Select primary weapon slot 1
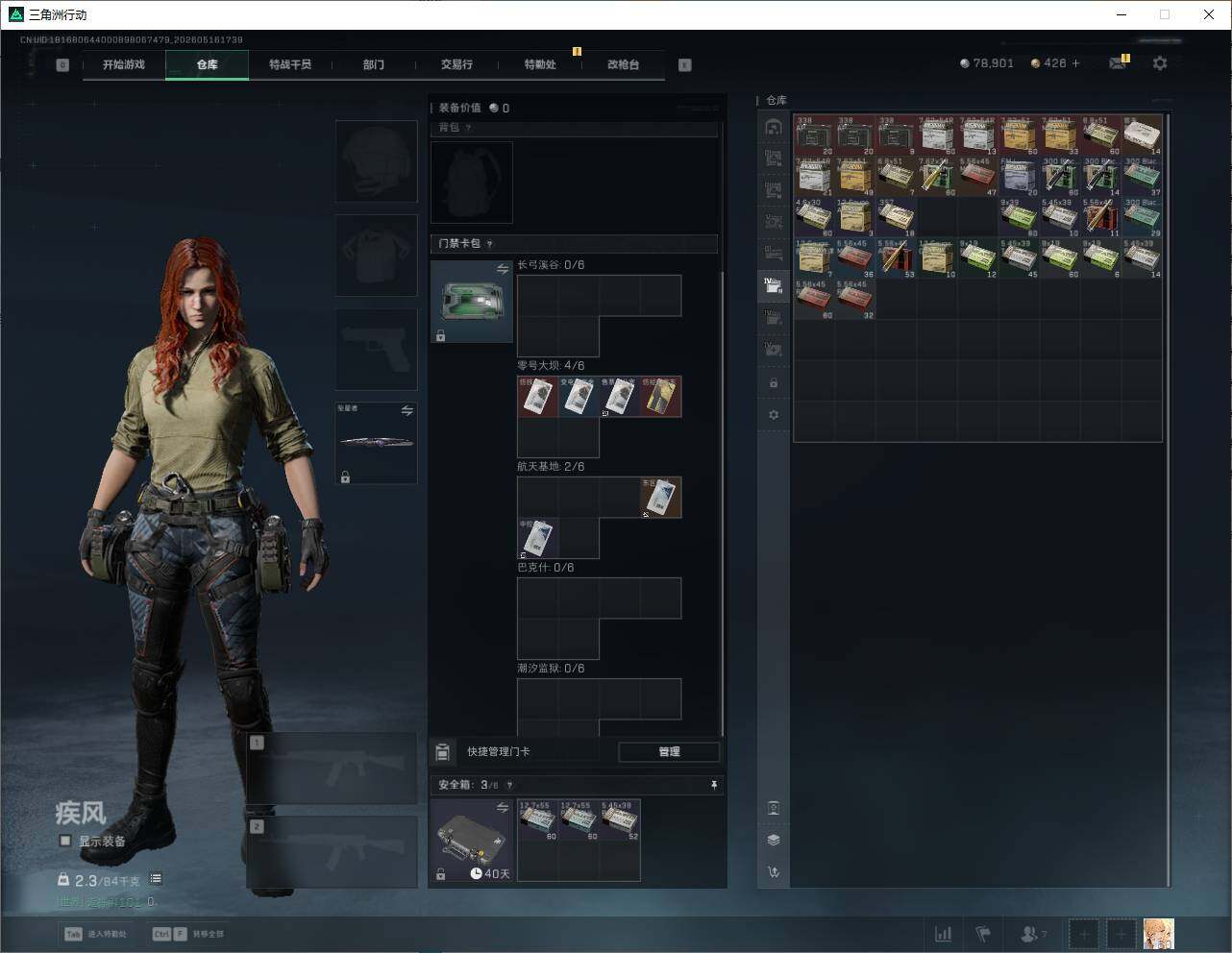 tap(333, 769)
